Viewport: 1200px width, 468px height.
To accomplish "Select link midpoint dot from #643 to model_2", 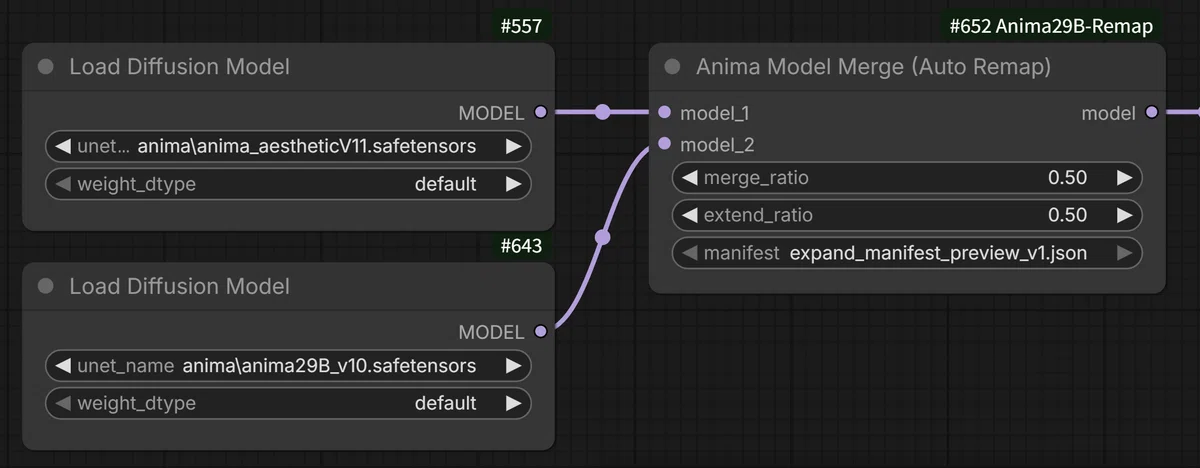I will (602, 237).
